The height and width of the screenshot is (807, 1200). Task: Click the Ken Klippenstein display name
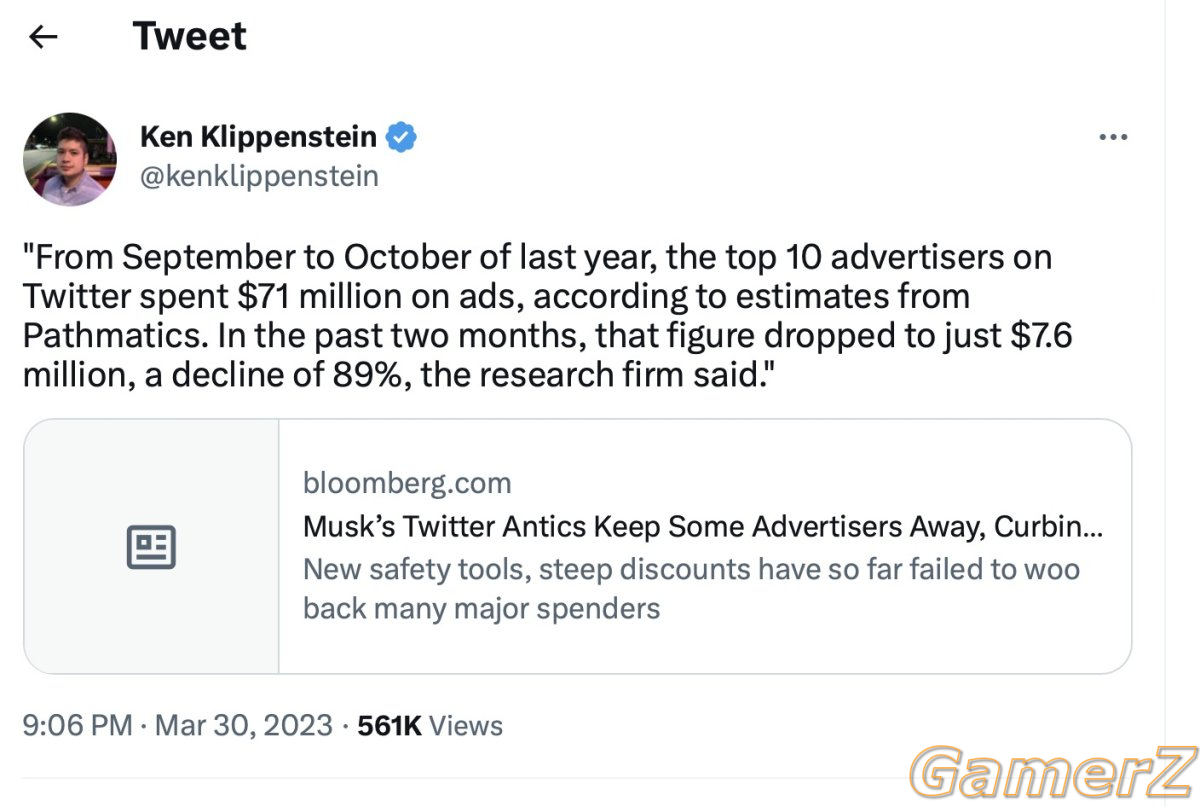[259, 136]
